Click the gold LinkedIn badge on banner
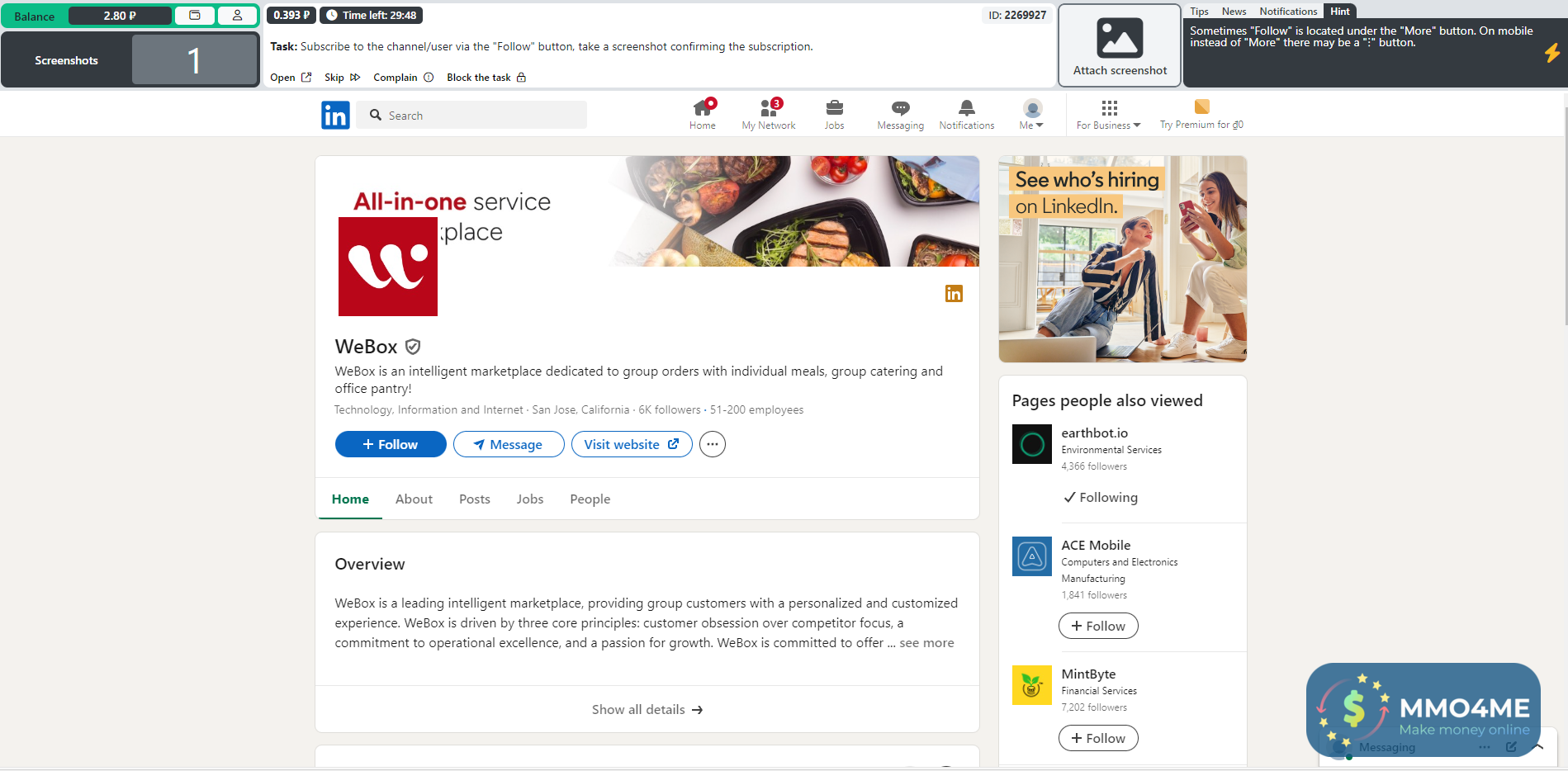Image resolution: width=1568 pixels, height=771 pixels. 954,294
